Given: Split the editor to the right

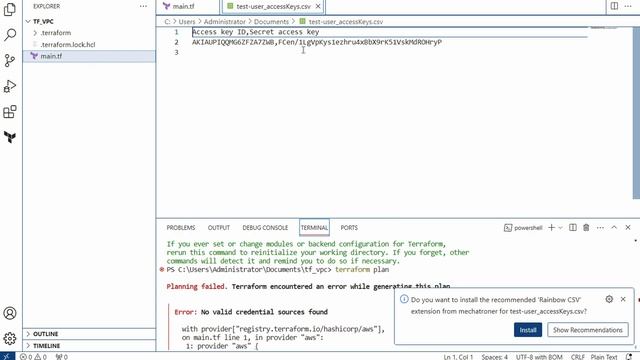Looking at the screenshot, I should [x=614, y=6].
